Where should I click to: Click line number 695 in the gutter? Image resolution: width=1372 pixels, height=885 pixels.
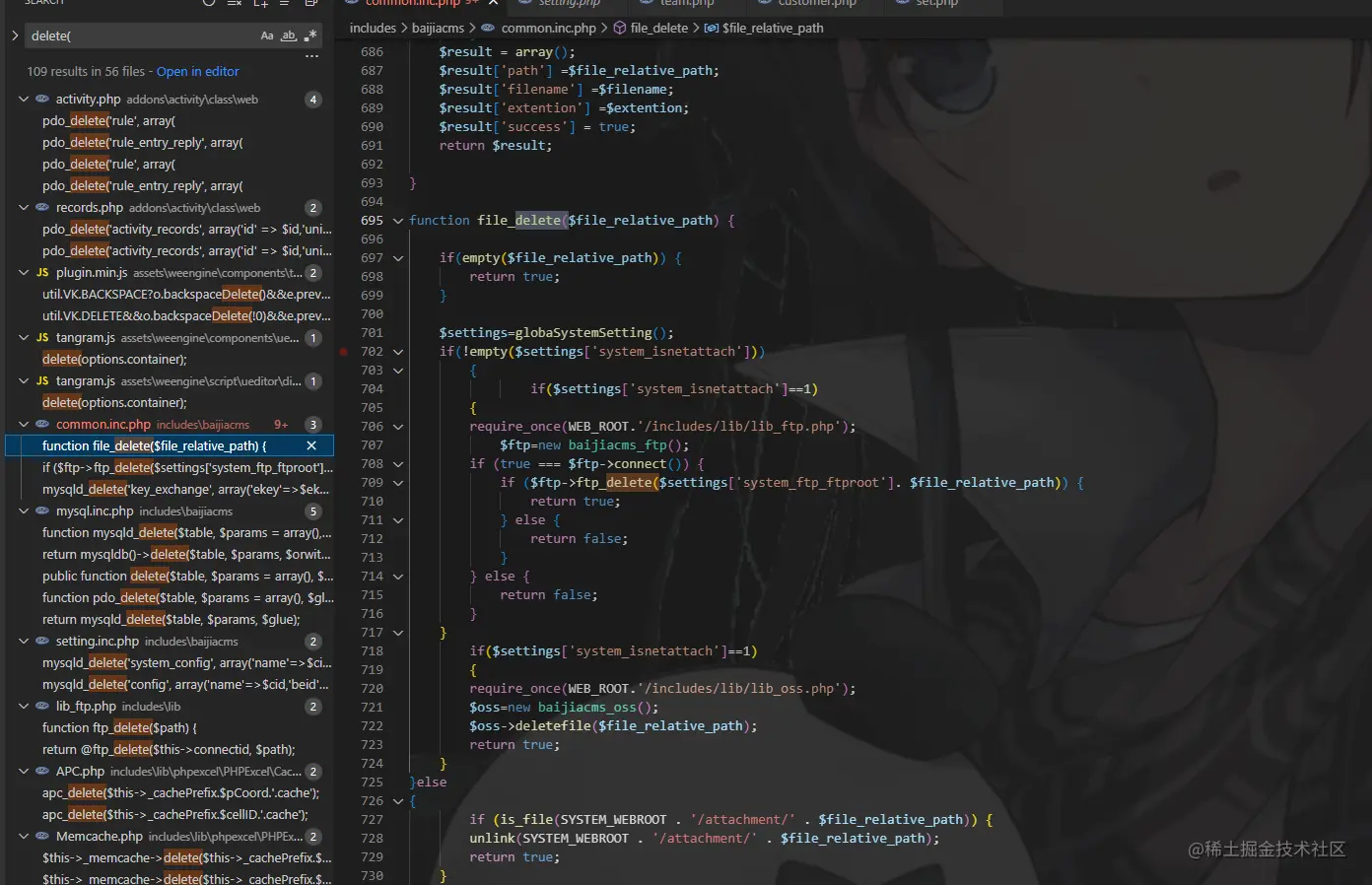coord(372,221)
